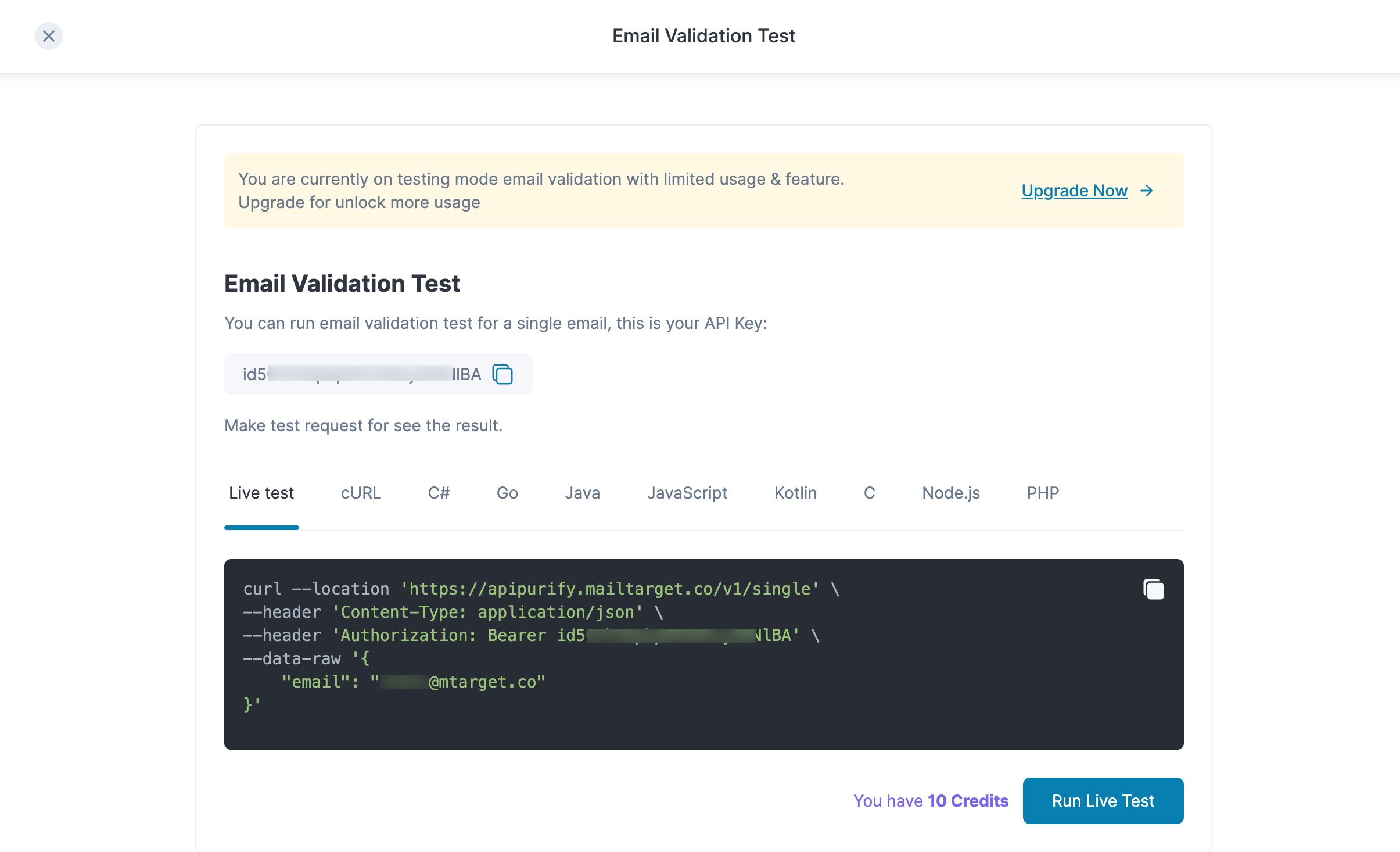Select the Live test tab
Viewport: 1400px width, 852px height.
pos(261,493)
